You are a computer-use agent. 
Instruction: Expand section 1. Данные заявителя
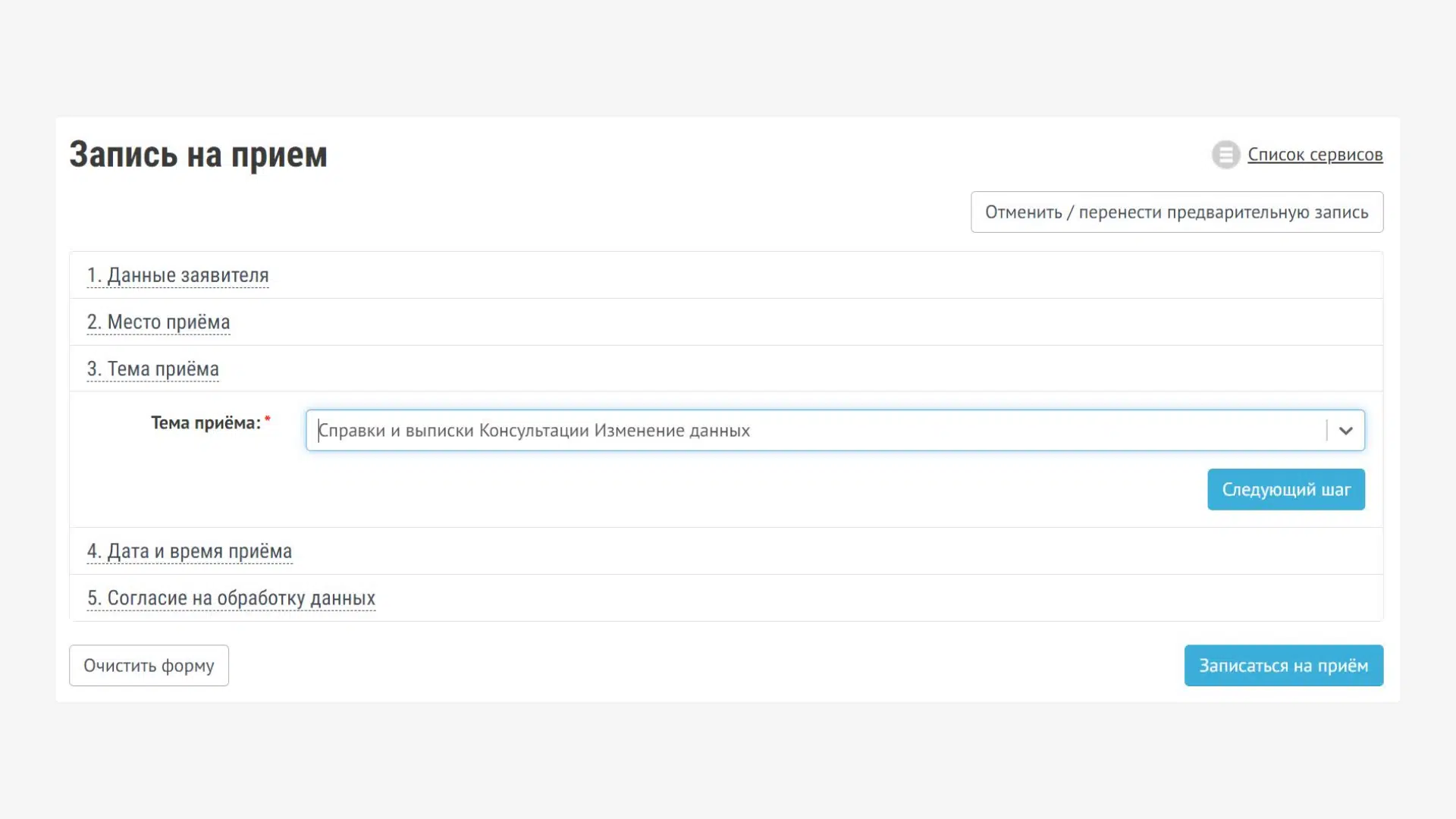point(177,275)
